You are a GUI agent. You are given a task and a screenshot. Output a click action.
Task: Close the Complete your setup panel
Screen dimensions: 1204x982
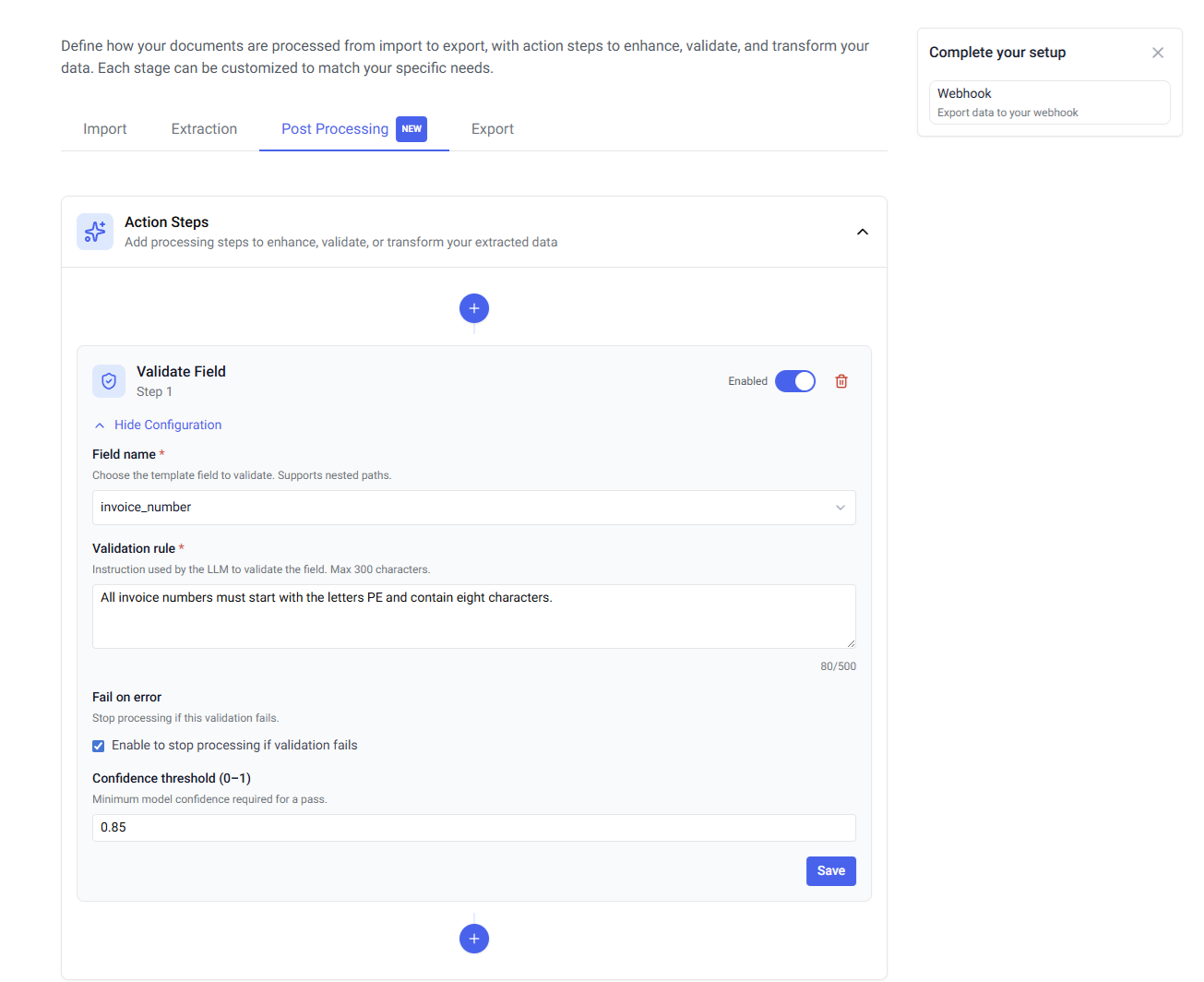point(1158,53)
